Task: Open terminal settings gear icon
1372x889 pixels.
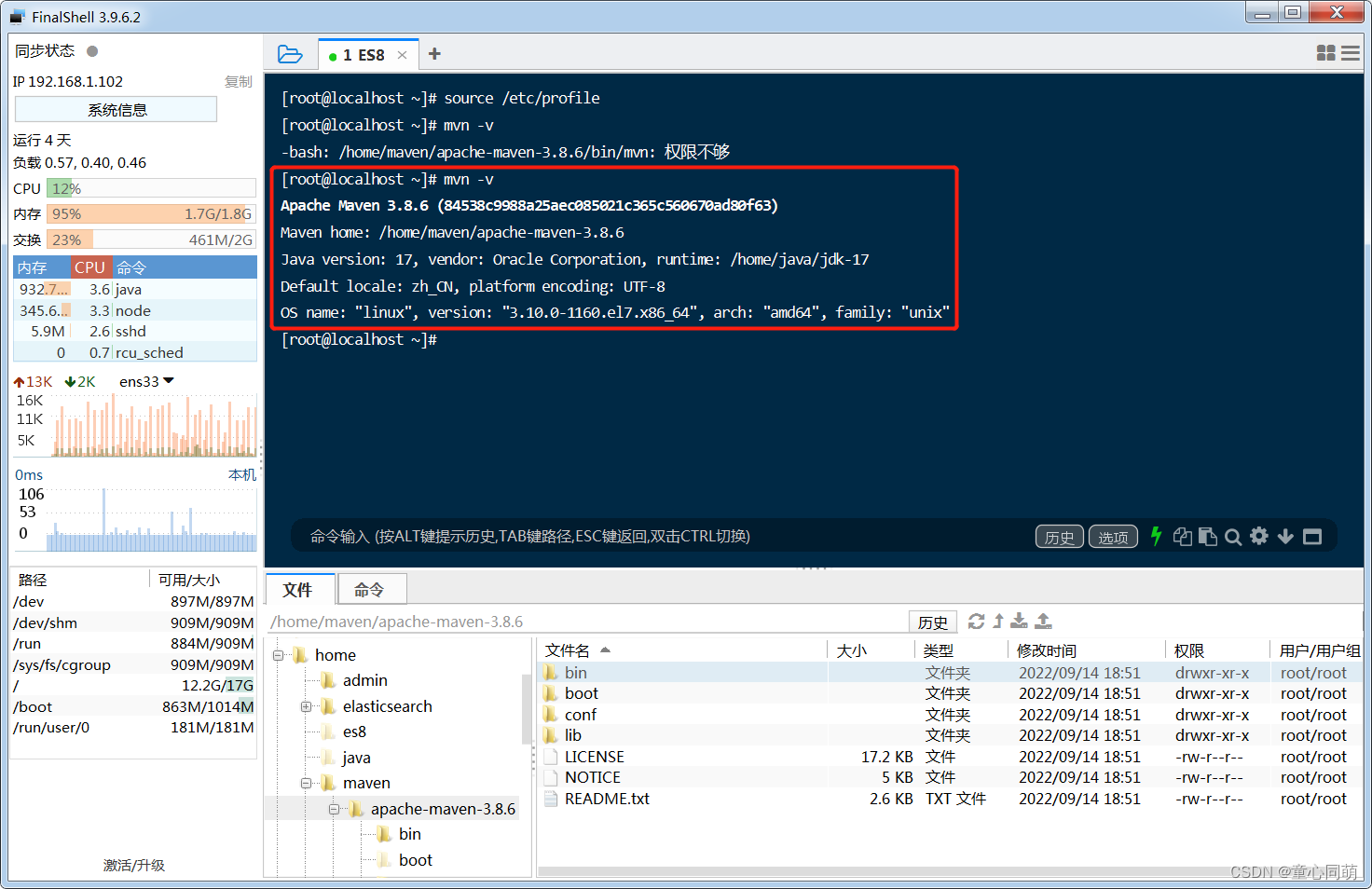Action: click(x=1259, y=536)
